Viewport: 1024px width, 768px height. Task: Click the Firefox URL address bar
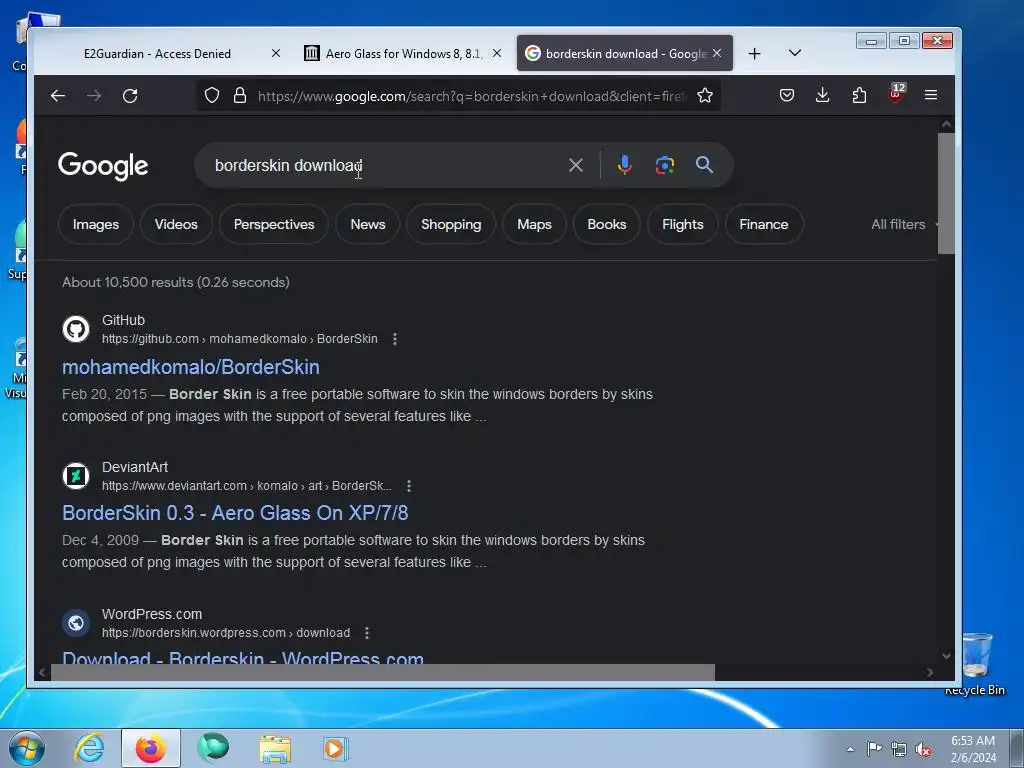(x=470, y=96)
